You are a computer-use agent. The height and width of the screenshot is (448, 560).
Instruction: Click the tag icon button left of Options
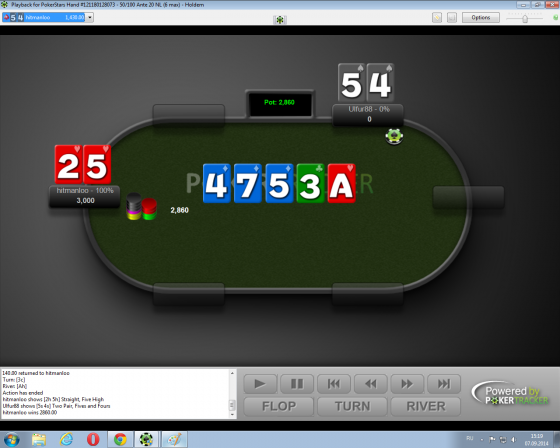[x=437, y=18]
